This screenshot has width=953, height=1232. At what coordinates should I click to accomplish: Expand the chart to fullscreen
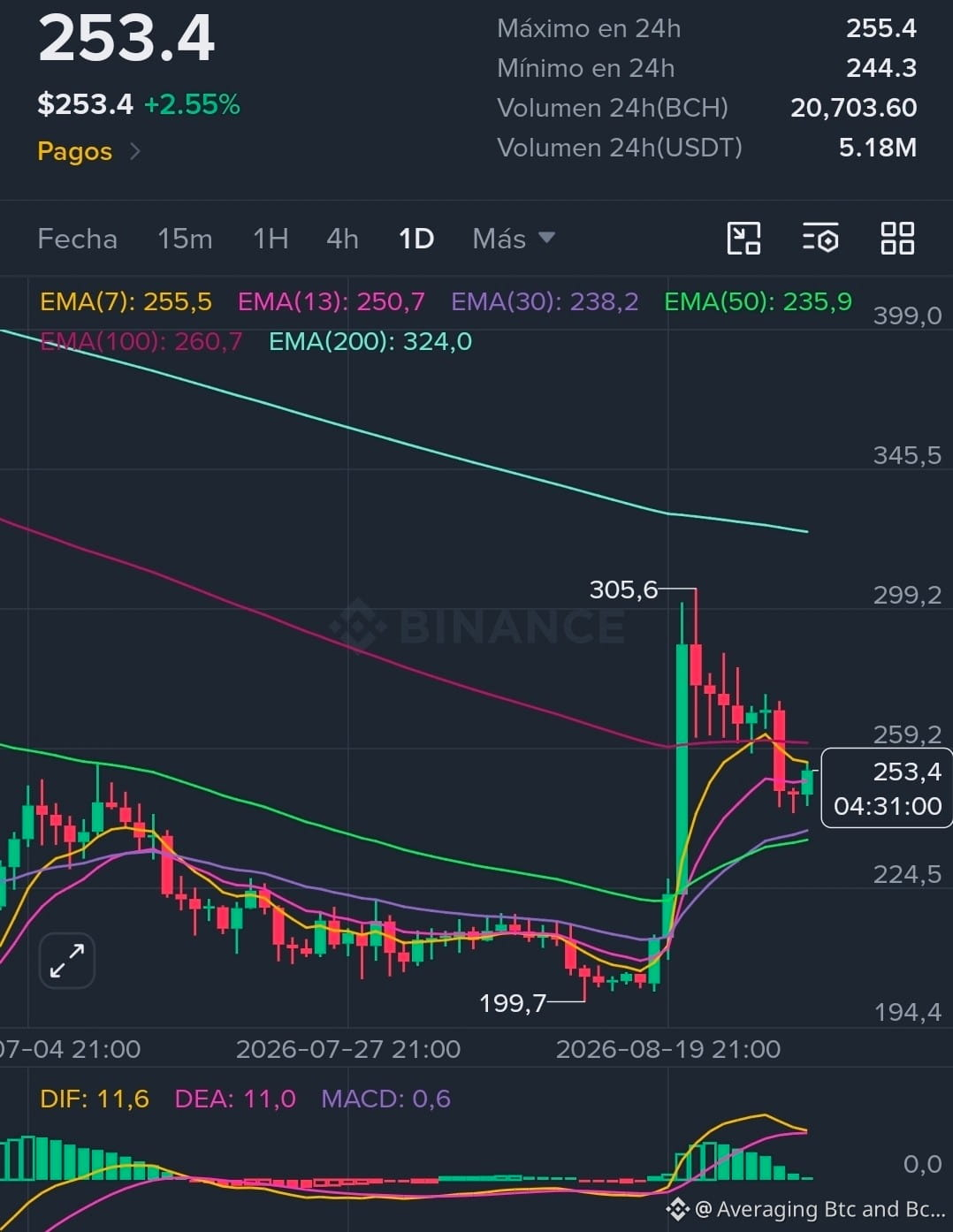(67, 961)
